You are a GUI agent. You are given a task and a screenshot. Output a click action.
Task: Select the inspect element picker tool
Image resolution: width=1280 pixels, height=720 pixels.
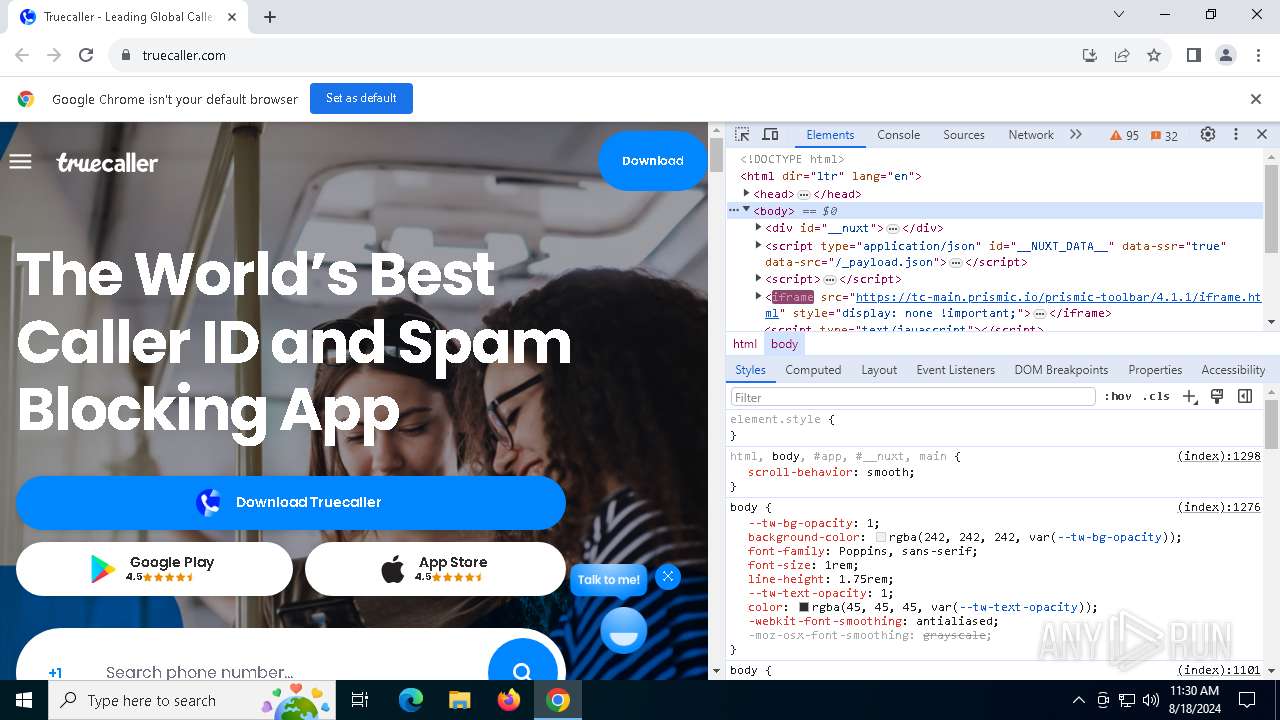pyautogui.click(x=742, y=135)
